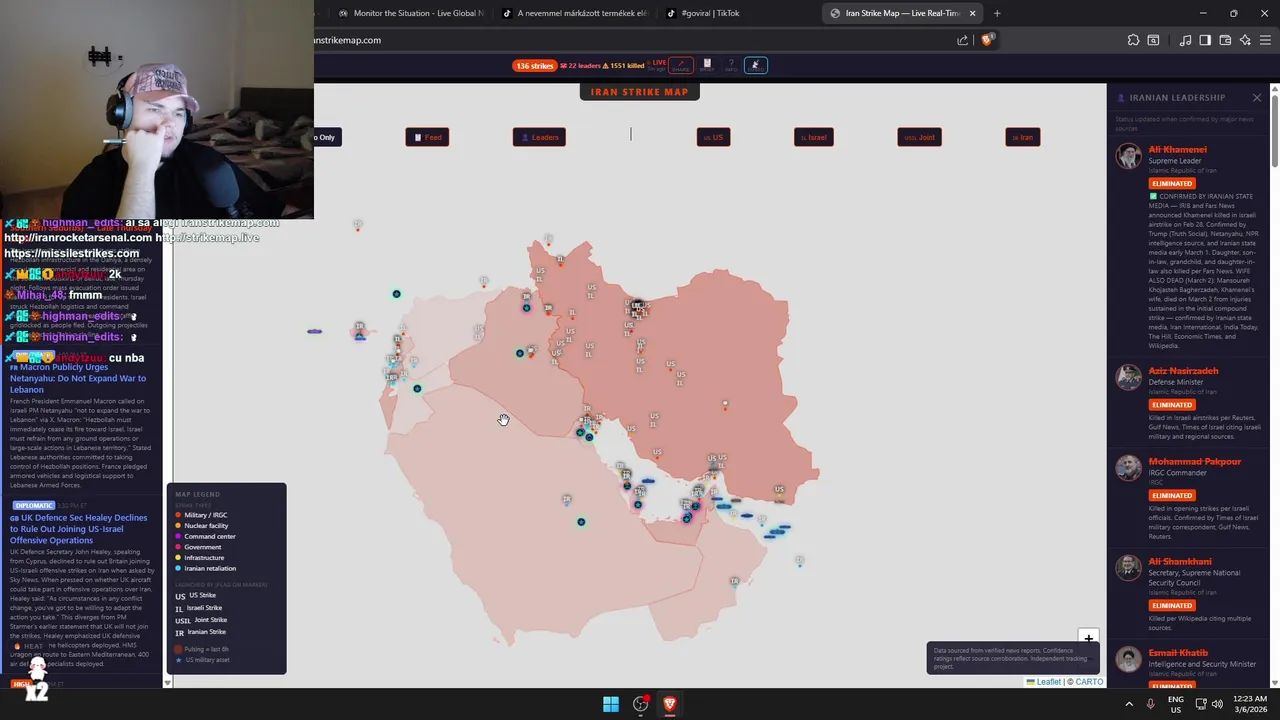The width and height of the screenshot is (1280, 720).
Task: Toggle the US strikes filter
Action: click(713, 137)
